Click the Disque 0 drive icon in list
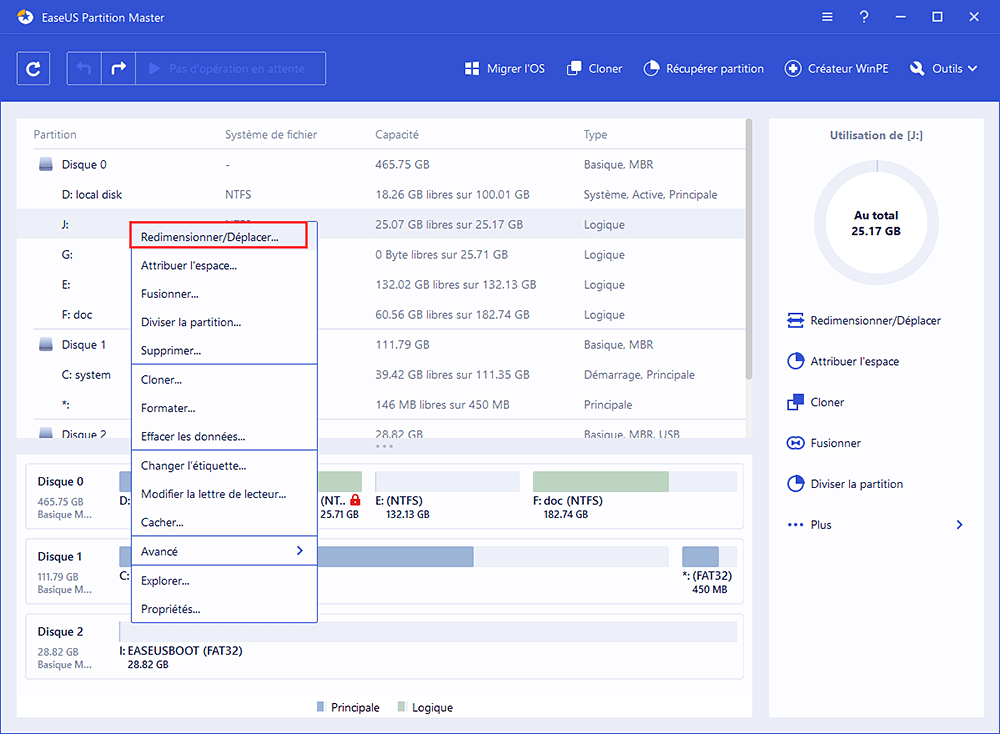The width and height of the screenshot is (1000, 734). click(x=46, y=165)
